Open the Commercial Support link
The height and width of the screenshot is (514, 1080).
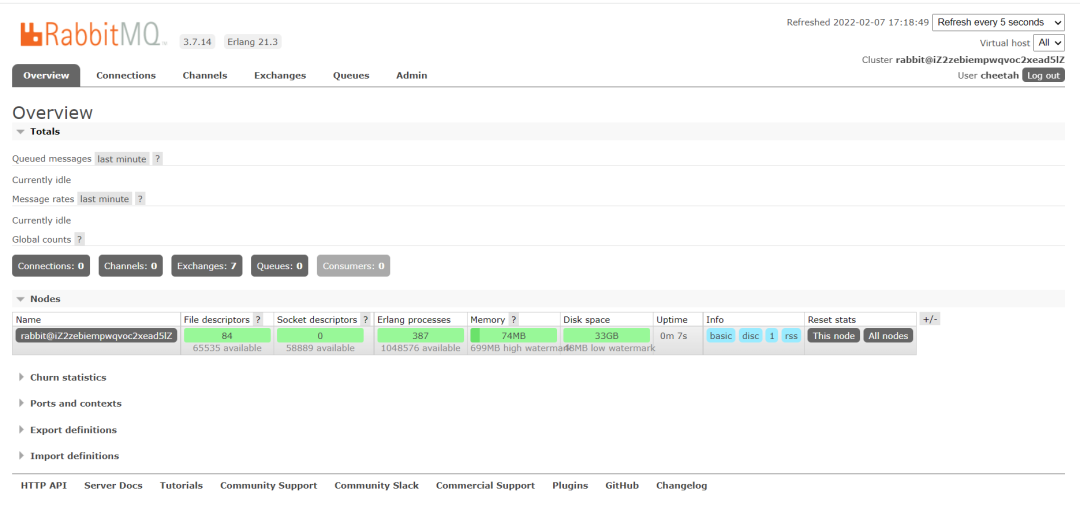point(486,486)
